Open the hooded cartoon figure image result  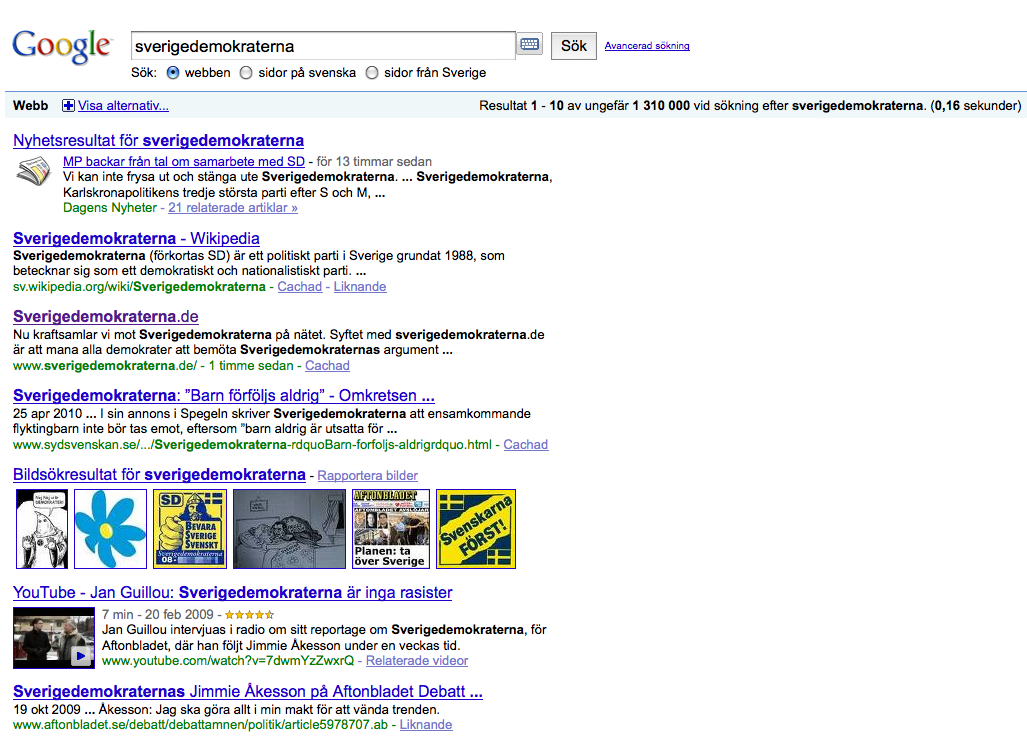[42, 528]
